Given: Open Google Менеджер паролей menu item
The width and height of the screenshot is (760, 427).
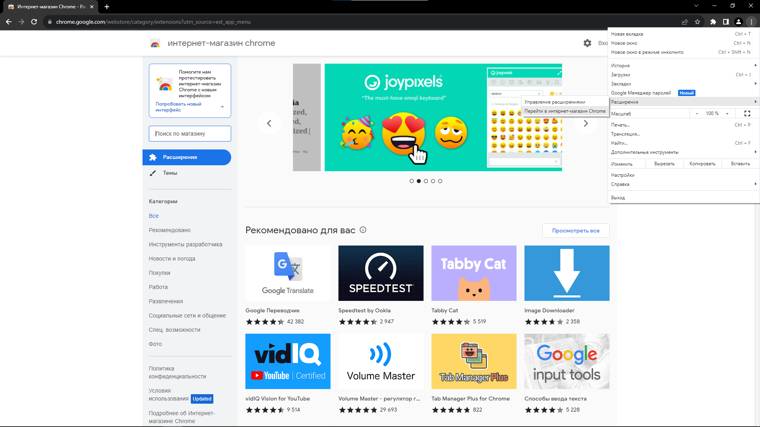Looking at the screenshot, I should (x=683, y=93).
